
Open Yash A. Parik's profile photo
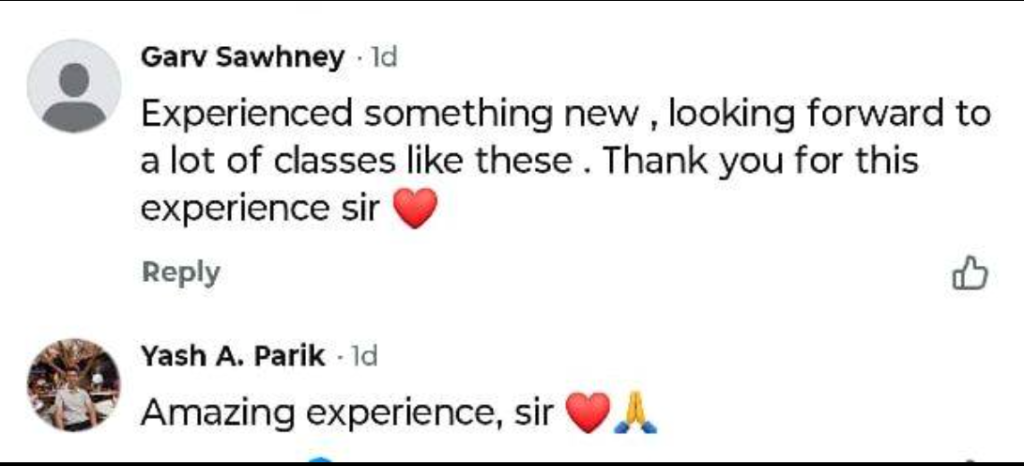(73, 384)
